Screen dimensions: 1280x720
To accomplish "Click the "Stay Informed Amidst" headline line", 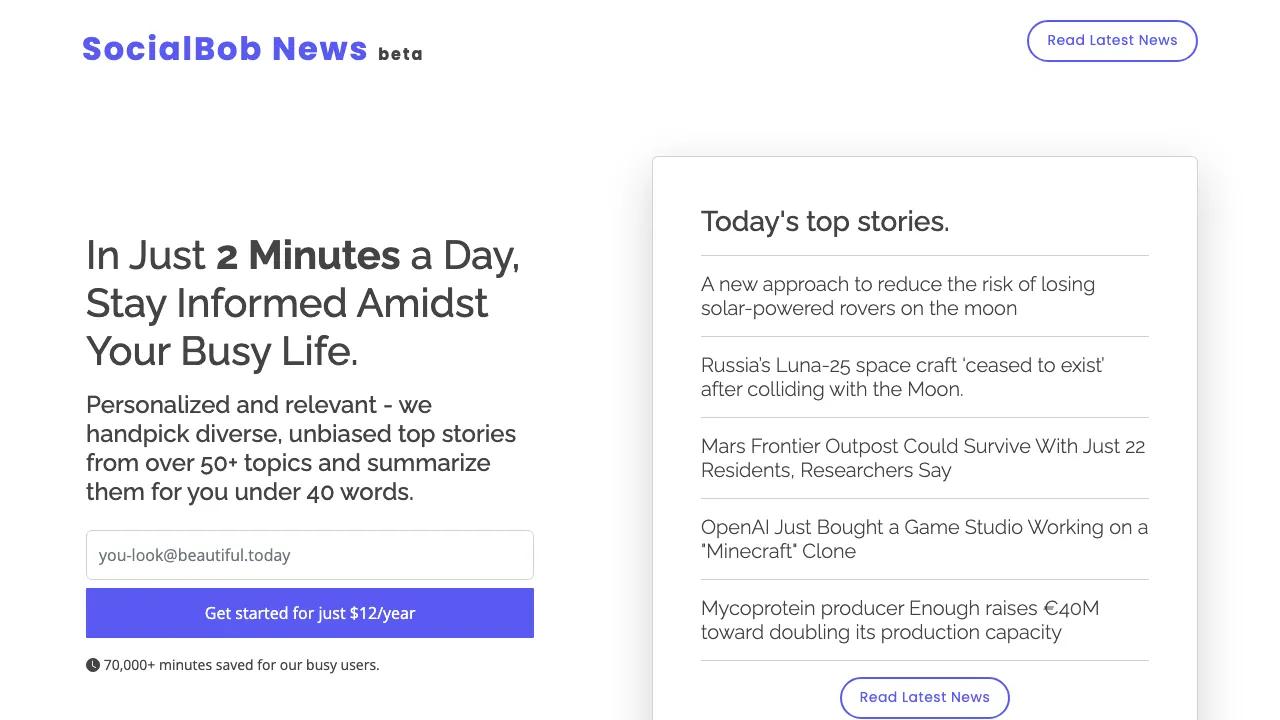I will point(287,303).
